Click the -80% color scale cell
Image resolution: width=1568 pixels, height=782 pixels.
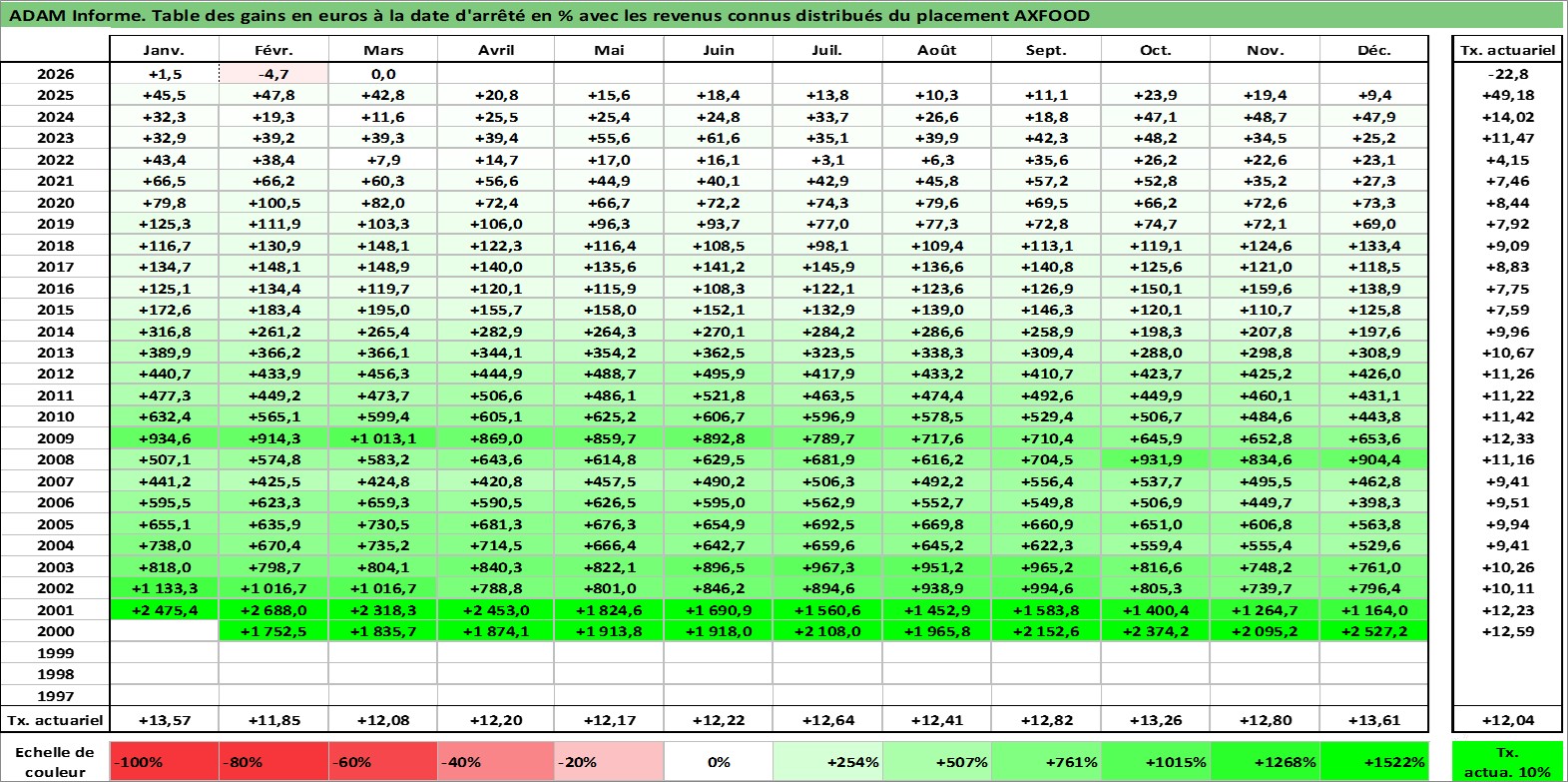click(x=273, y=762)
